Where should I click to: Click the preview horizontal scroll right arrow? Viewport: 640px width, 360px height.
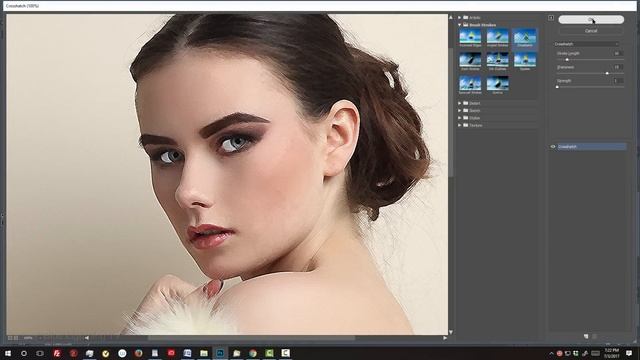click(x=445, y=338)
